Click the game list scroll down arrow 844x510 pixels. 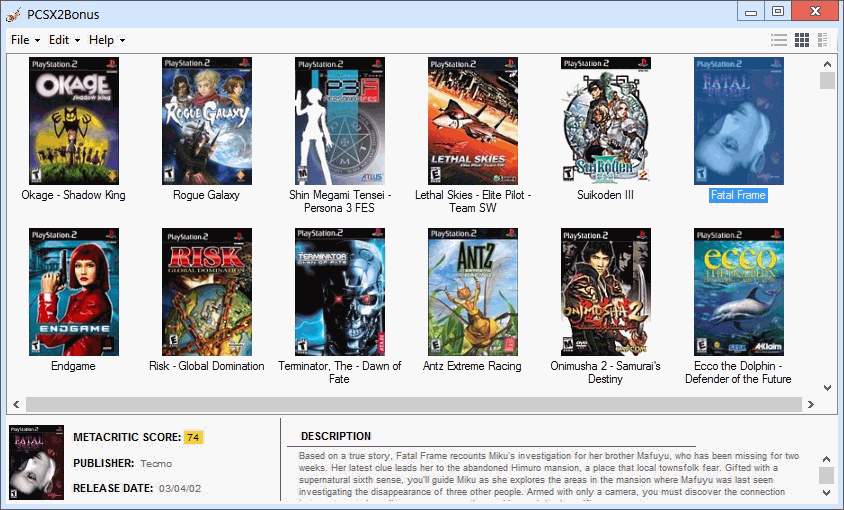coord(827,388)
